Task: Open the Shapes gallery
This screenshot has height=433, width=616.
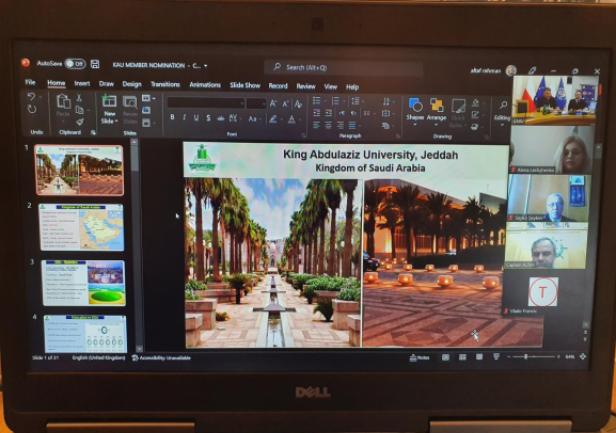Action: tap(415, 108)
